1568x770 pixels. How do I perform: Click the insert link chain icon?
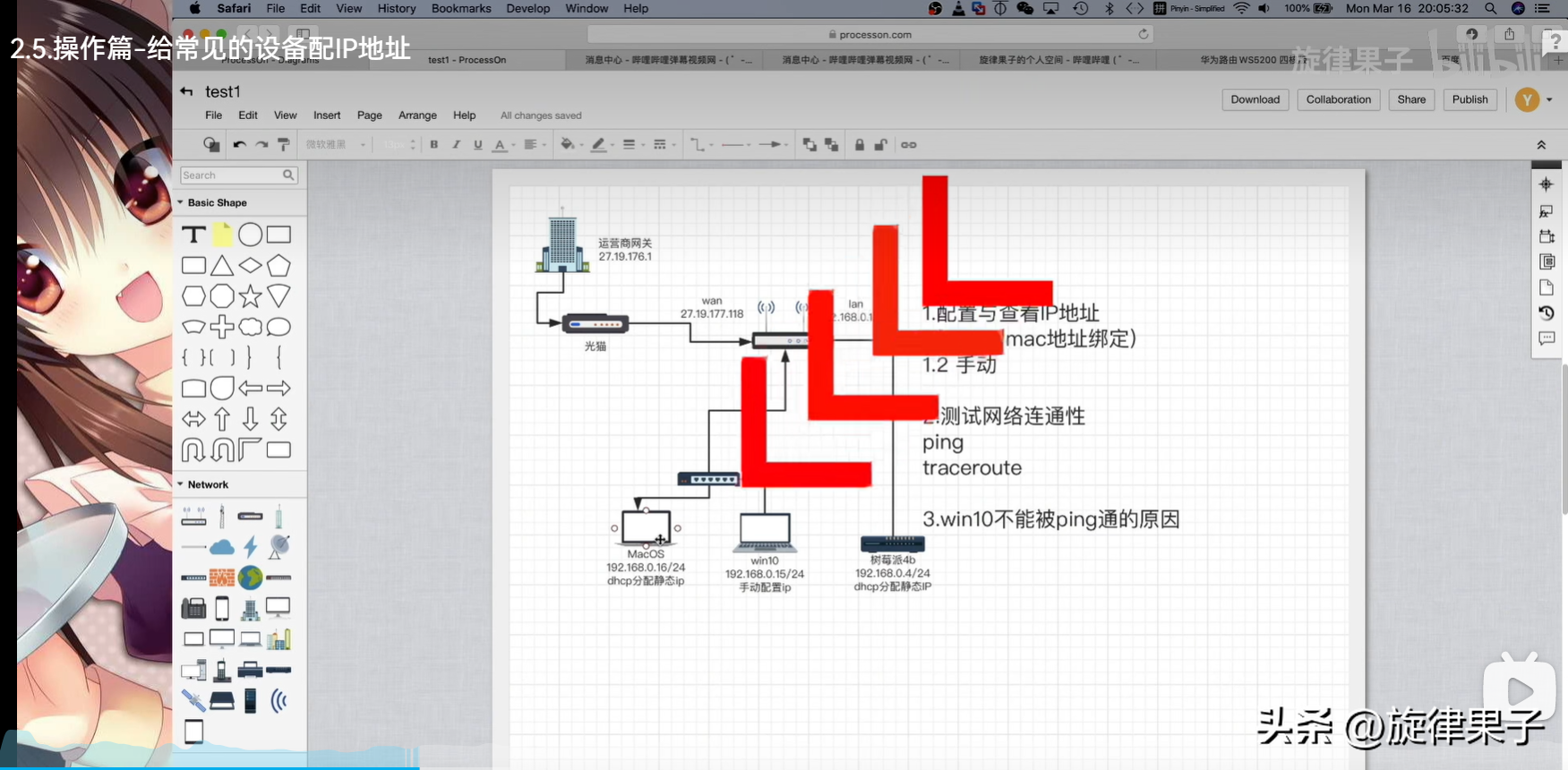tap(908, 144)
